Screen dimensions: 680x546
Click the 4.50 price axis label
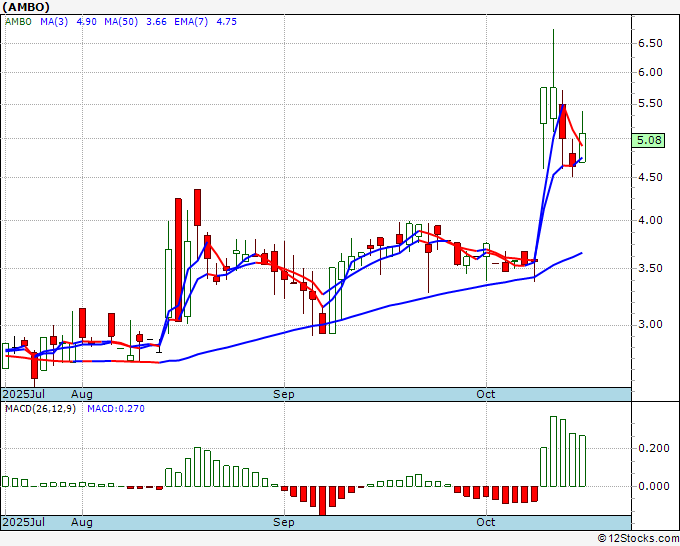click(650, 177)
